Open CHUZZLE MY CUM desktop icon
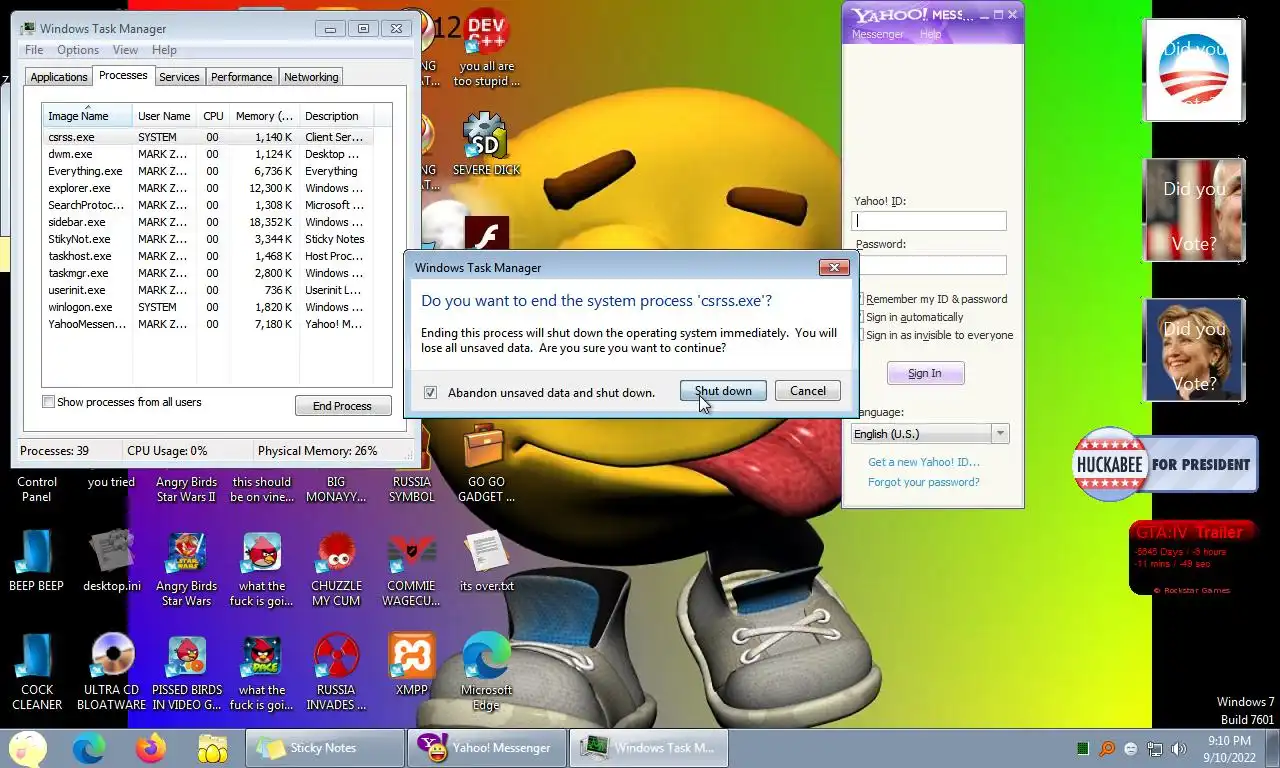 pos(336,568)
